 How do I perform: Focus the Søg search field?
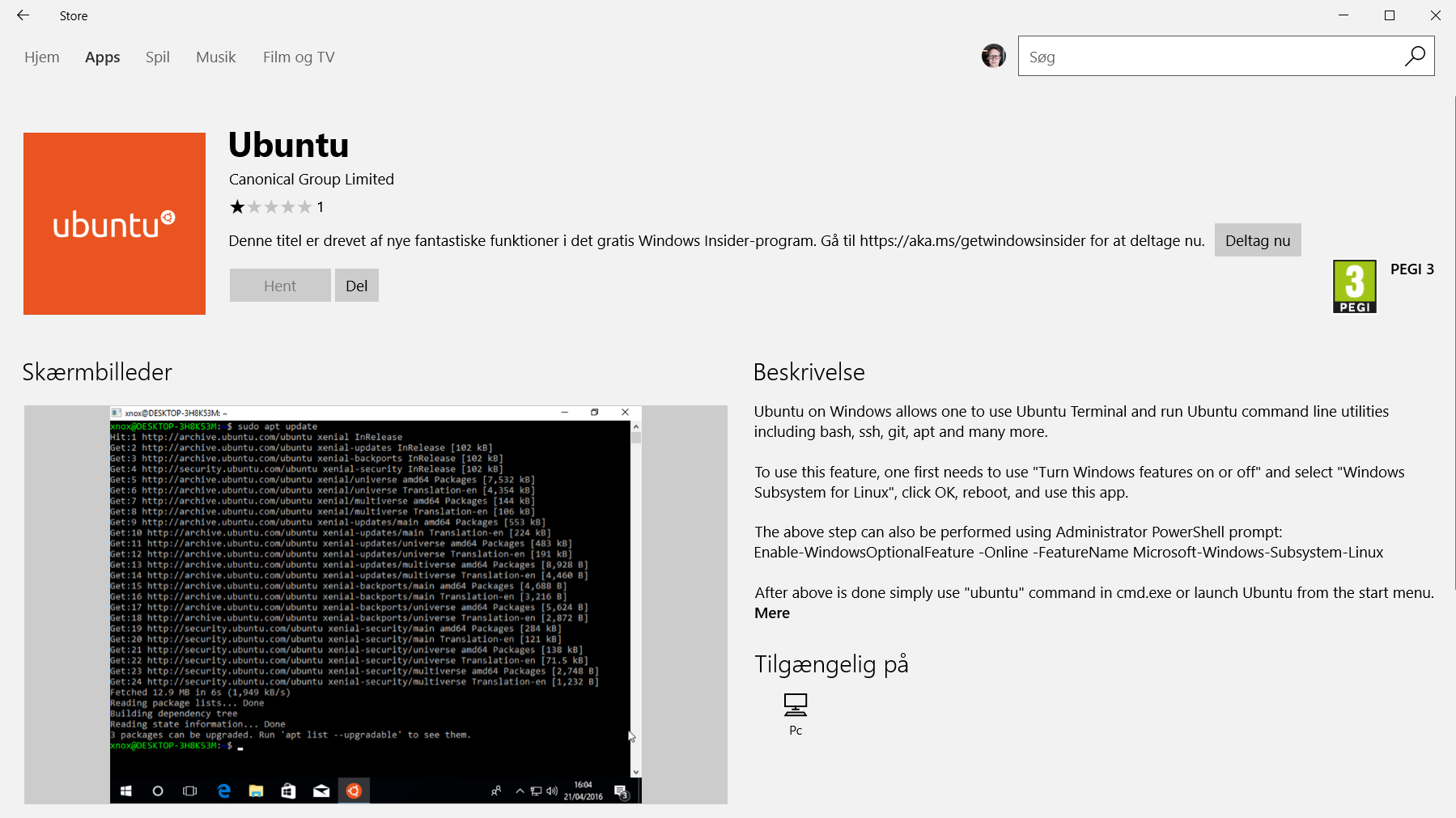point(1206,57)
